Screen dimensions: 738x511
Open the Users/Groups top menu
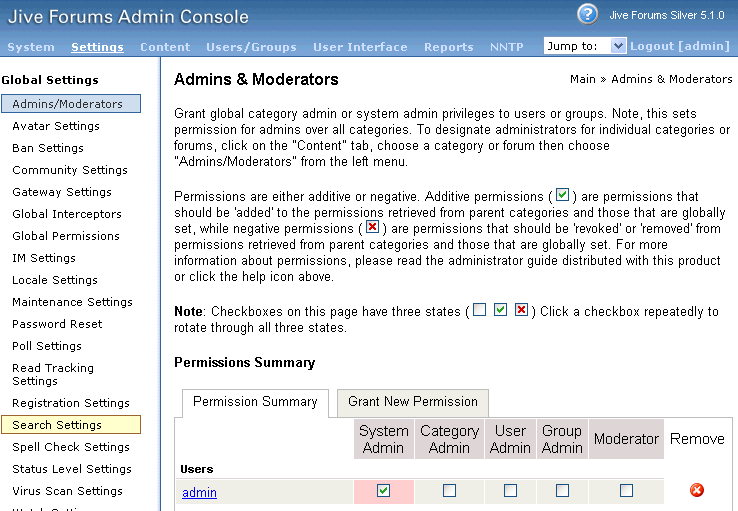pyautogui.click(x=251, y=47)
